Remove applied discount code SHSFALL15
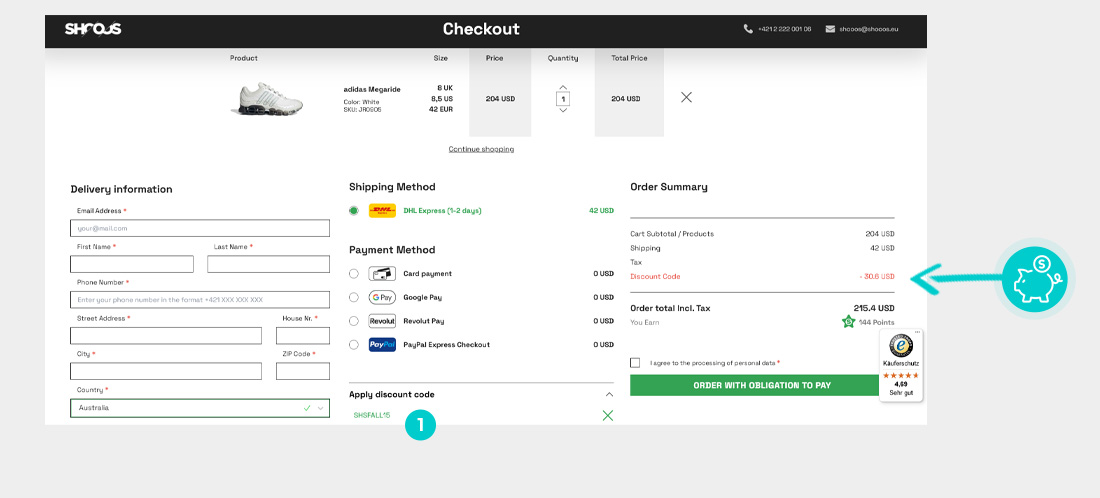This screenshot has height=498, width=1100. 607,415
